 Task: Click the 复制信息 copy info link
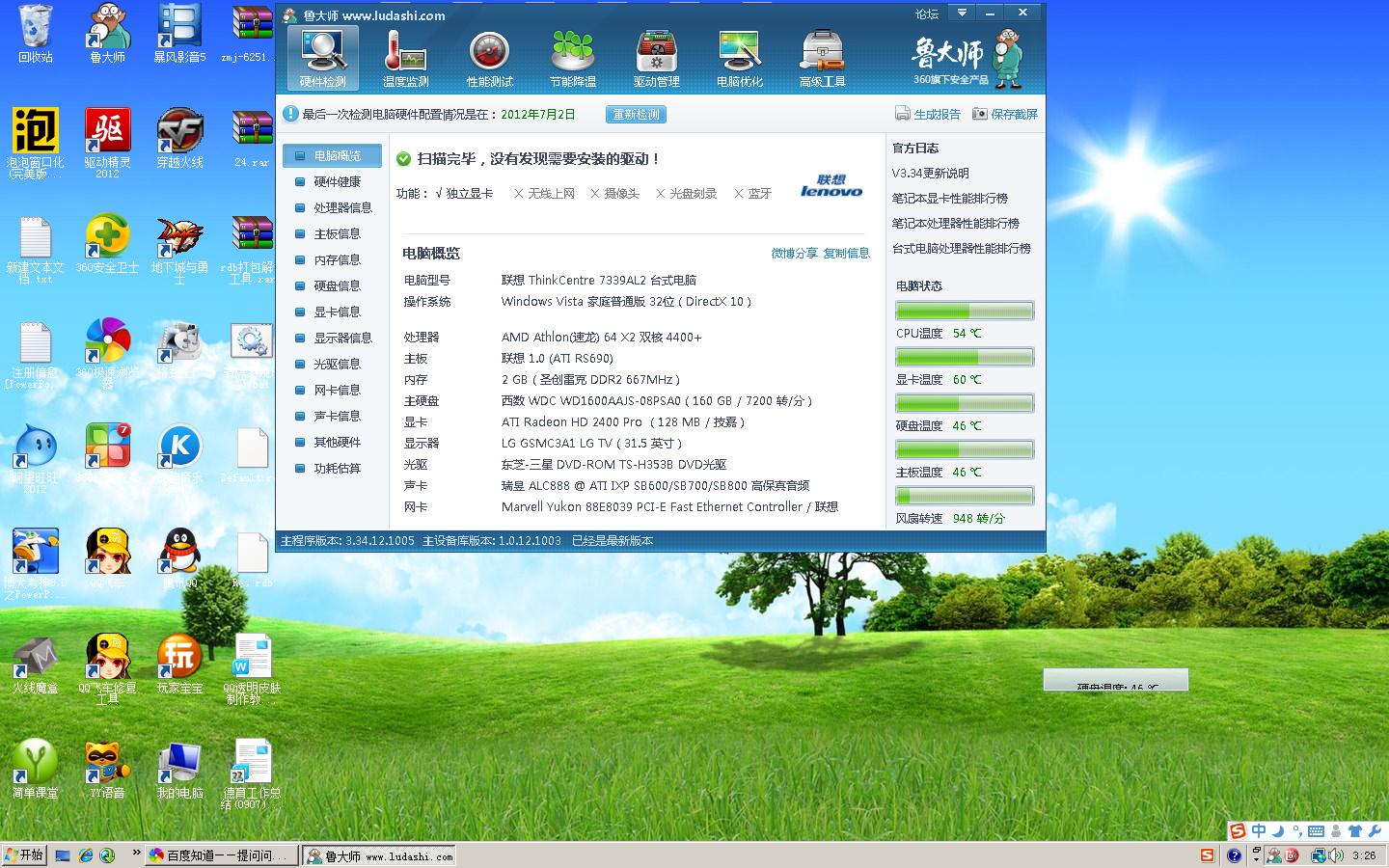tap(846, 254)
